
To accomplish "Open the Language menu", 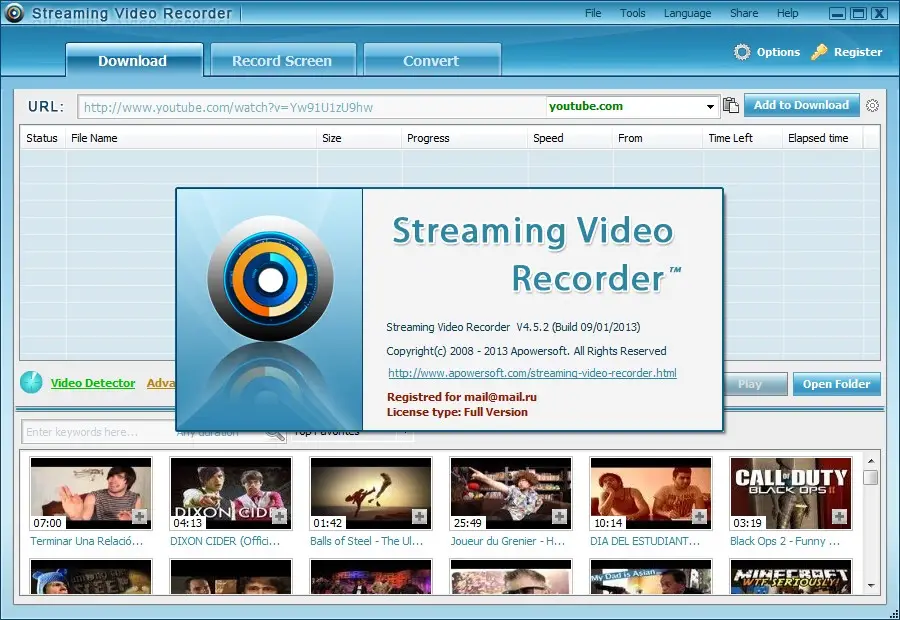I will 687,13.
